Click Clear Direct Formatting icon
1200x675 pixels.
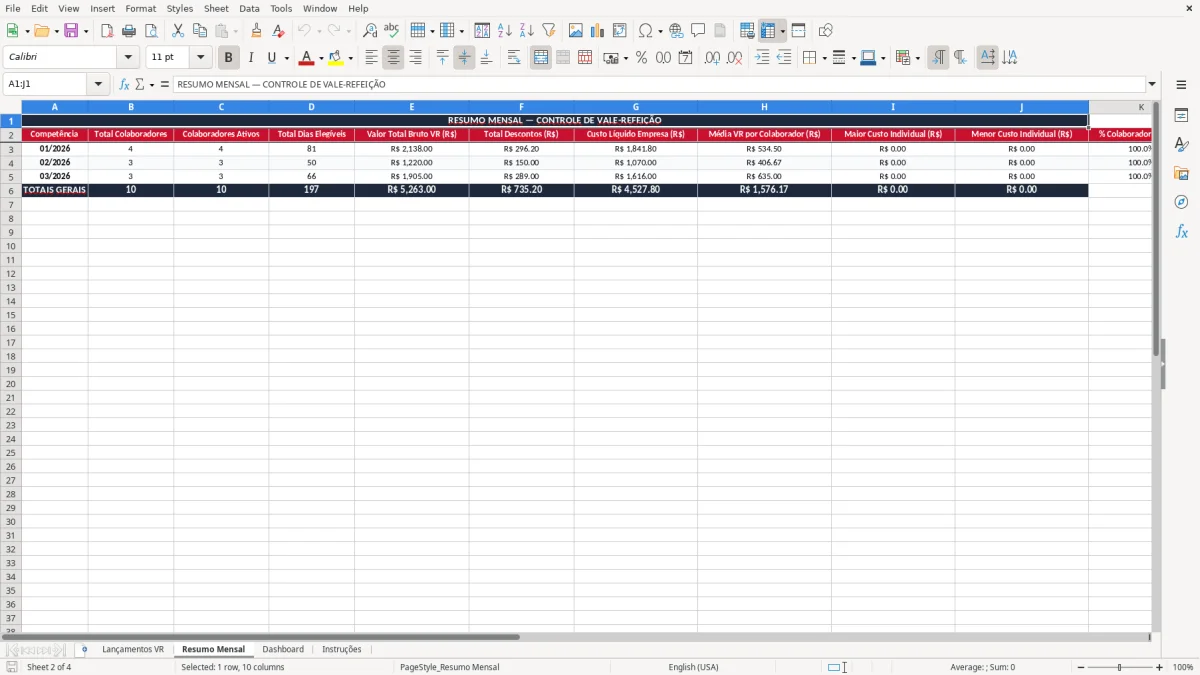(278, 31)
